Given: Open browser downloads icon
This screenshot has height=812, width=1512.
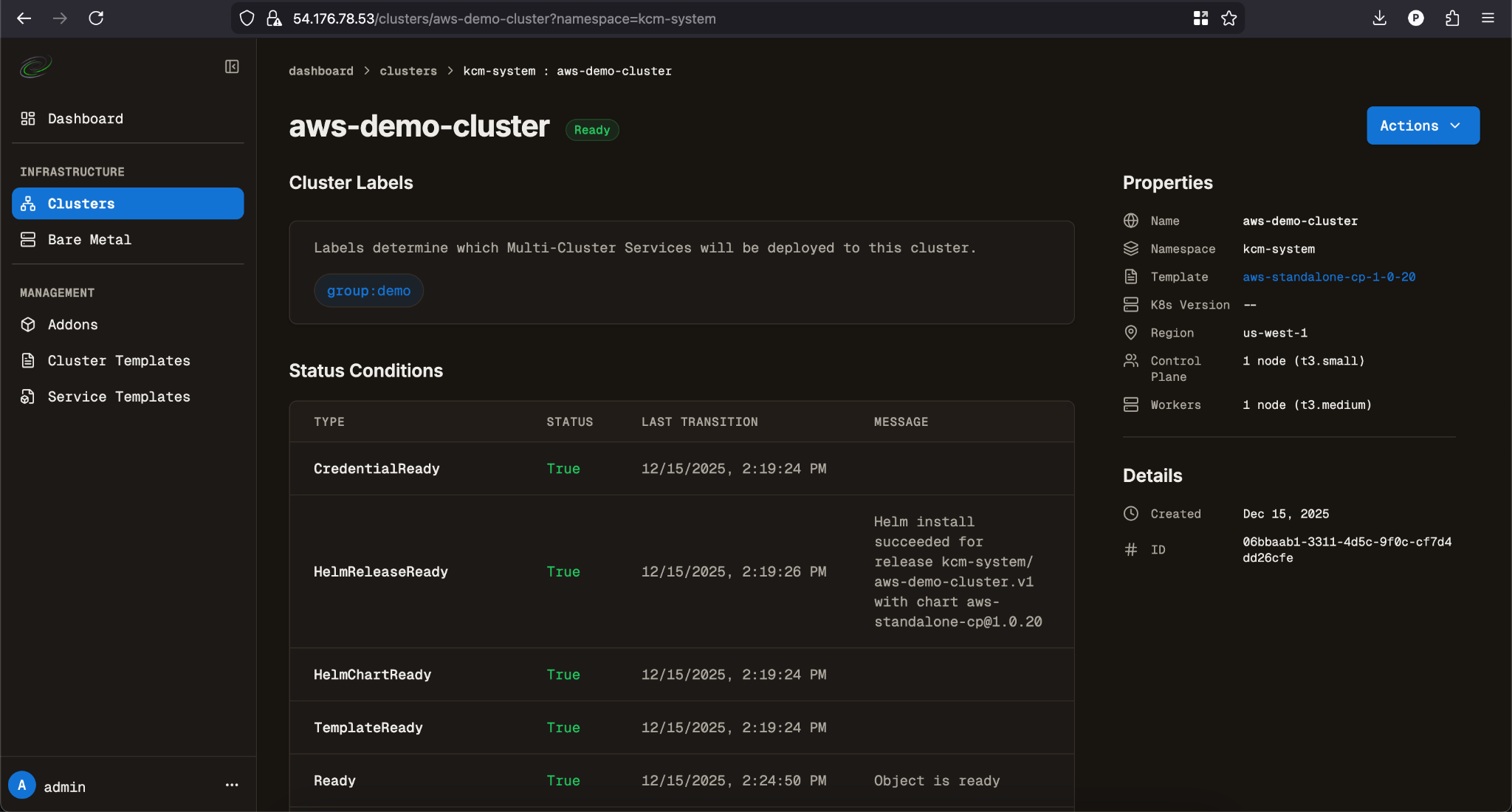Looking at the screenshot, I should [x=1379, y=18].
